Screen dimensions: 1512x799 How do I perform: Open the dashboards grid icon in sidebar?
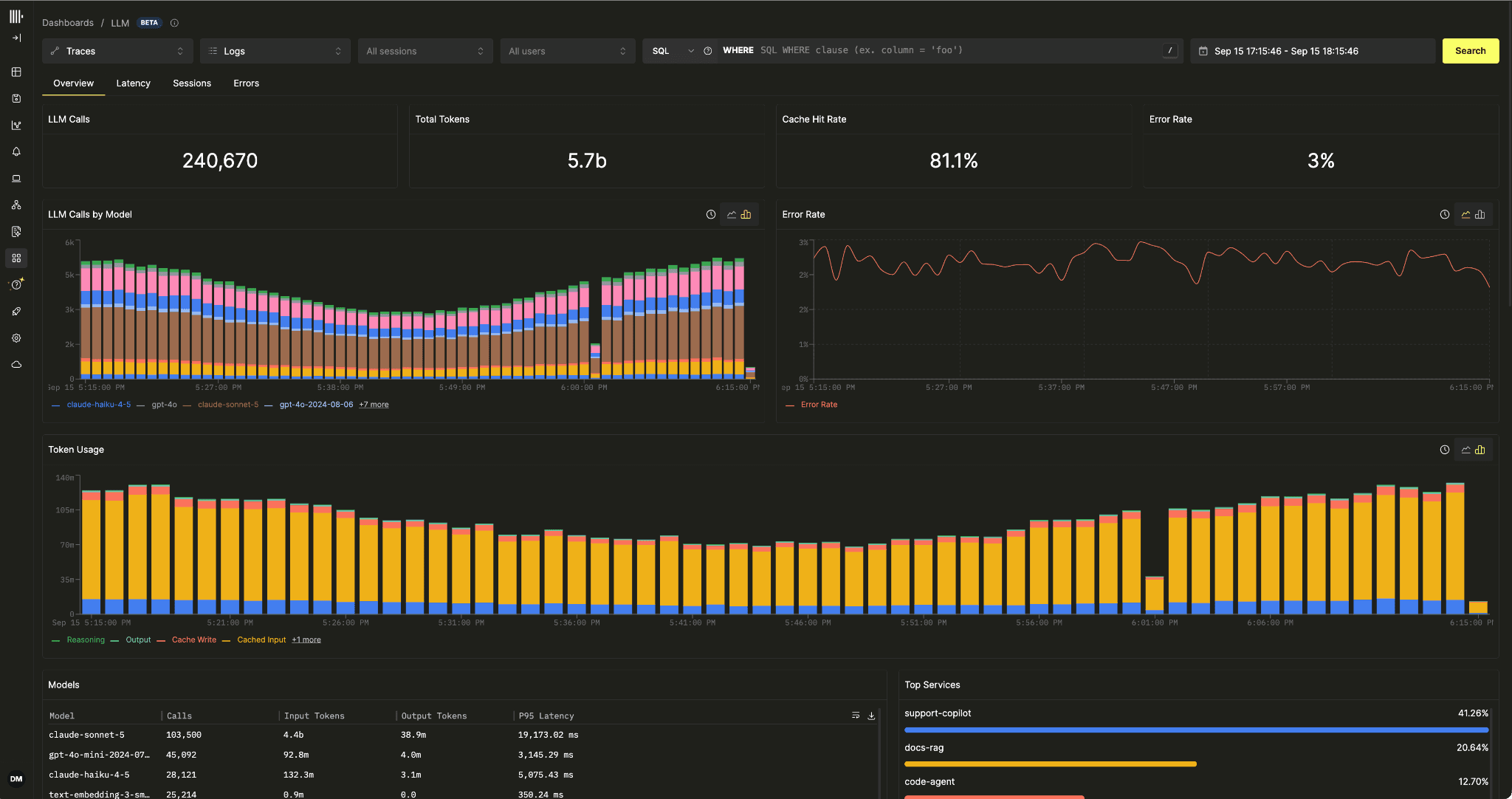pos(16,258)
